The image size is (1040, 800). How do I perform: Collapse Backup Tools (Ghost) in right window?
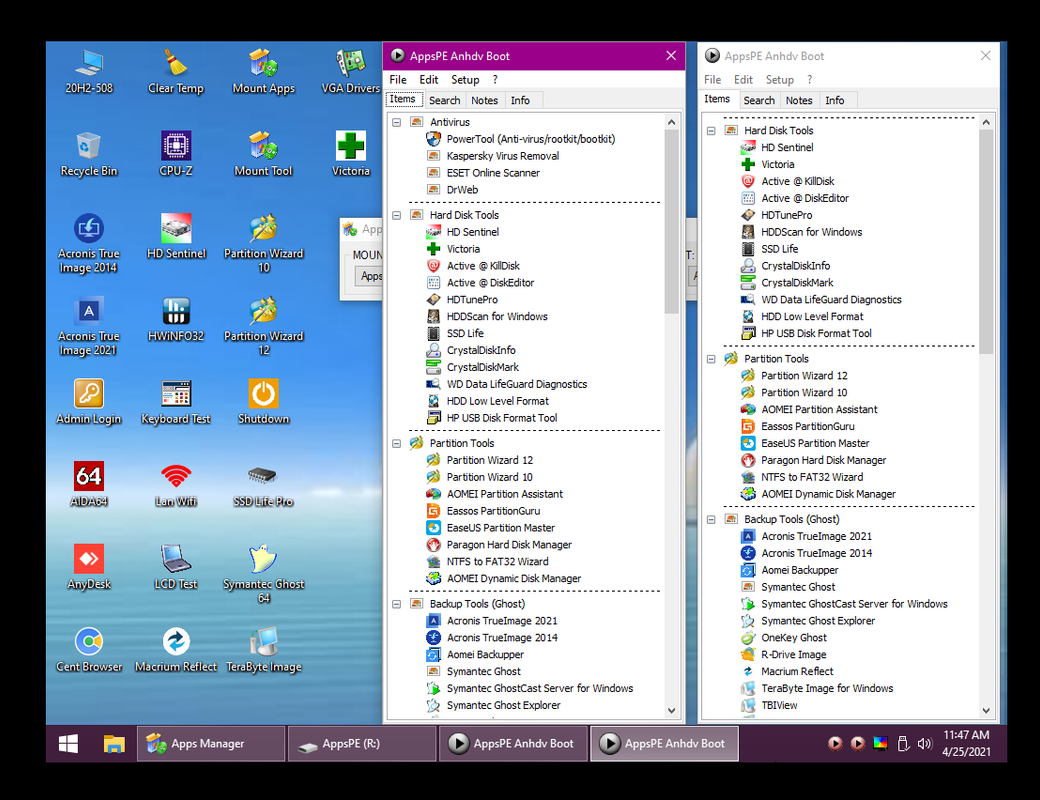[x=711, y=519]
